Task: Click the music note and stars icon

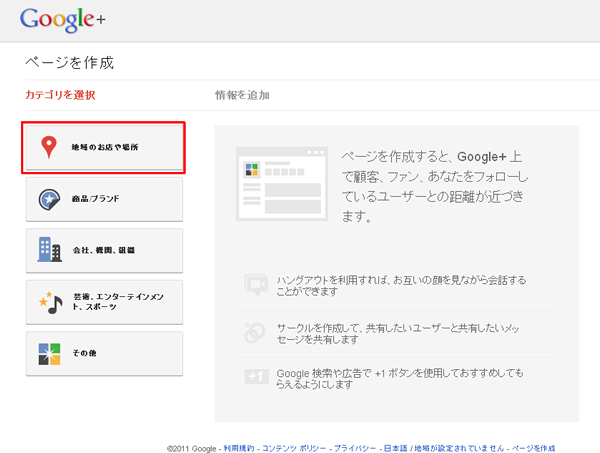Action: [50, 303]
